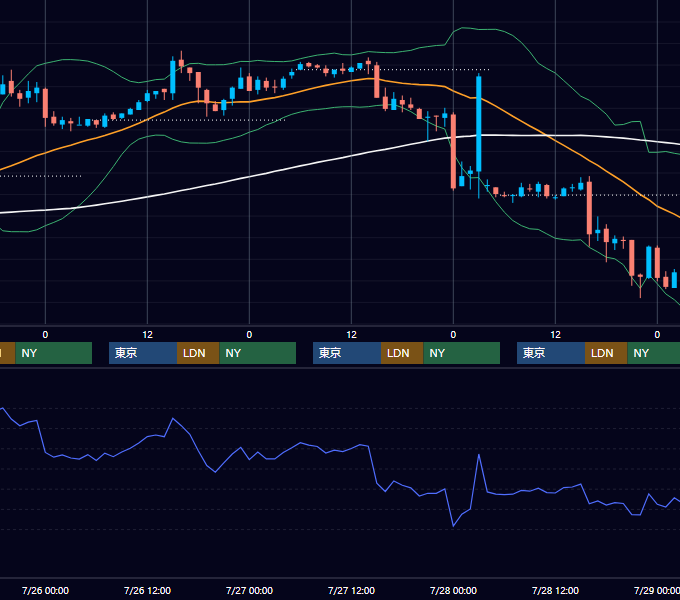This screenshot has width=680, height=600.
Task: Click hour label 0 above 7/28 00:00
Action: 453,335
